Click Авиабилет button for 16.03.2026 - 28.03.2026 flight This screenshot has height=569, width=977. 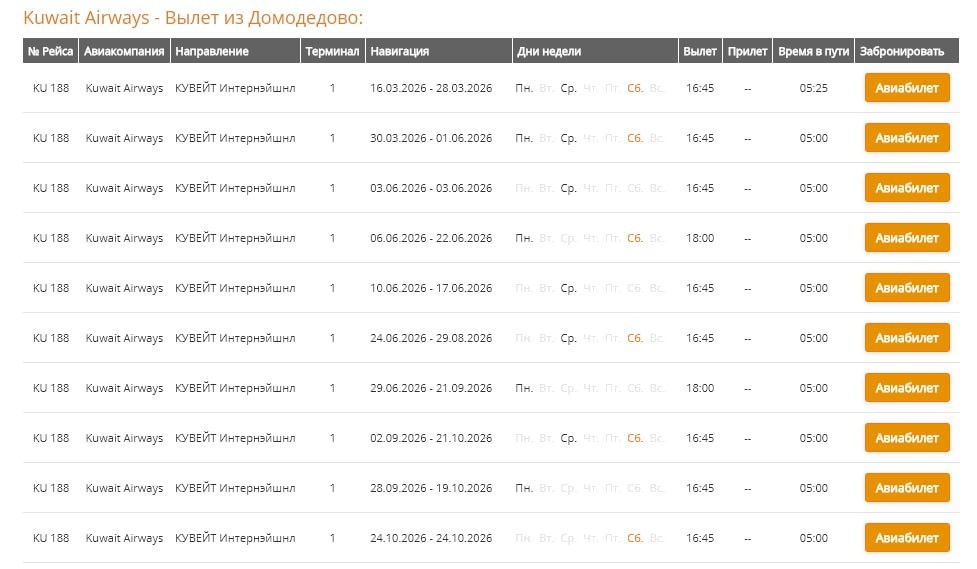[907, 88]
